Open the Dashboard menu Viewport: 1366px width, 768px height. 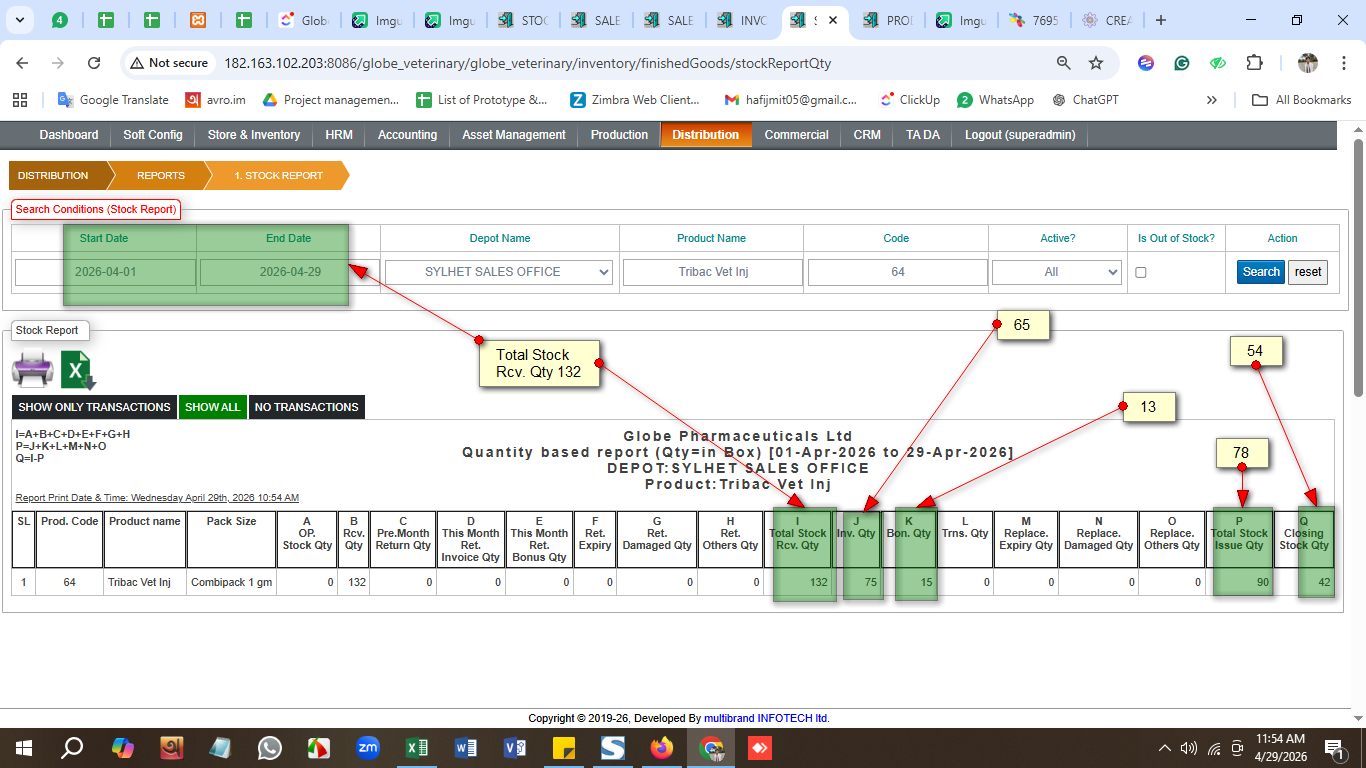coord(69,135)
